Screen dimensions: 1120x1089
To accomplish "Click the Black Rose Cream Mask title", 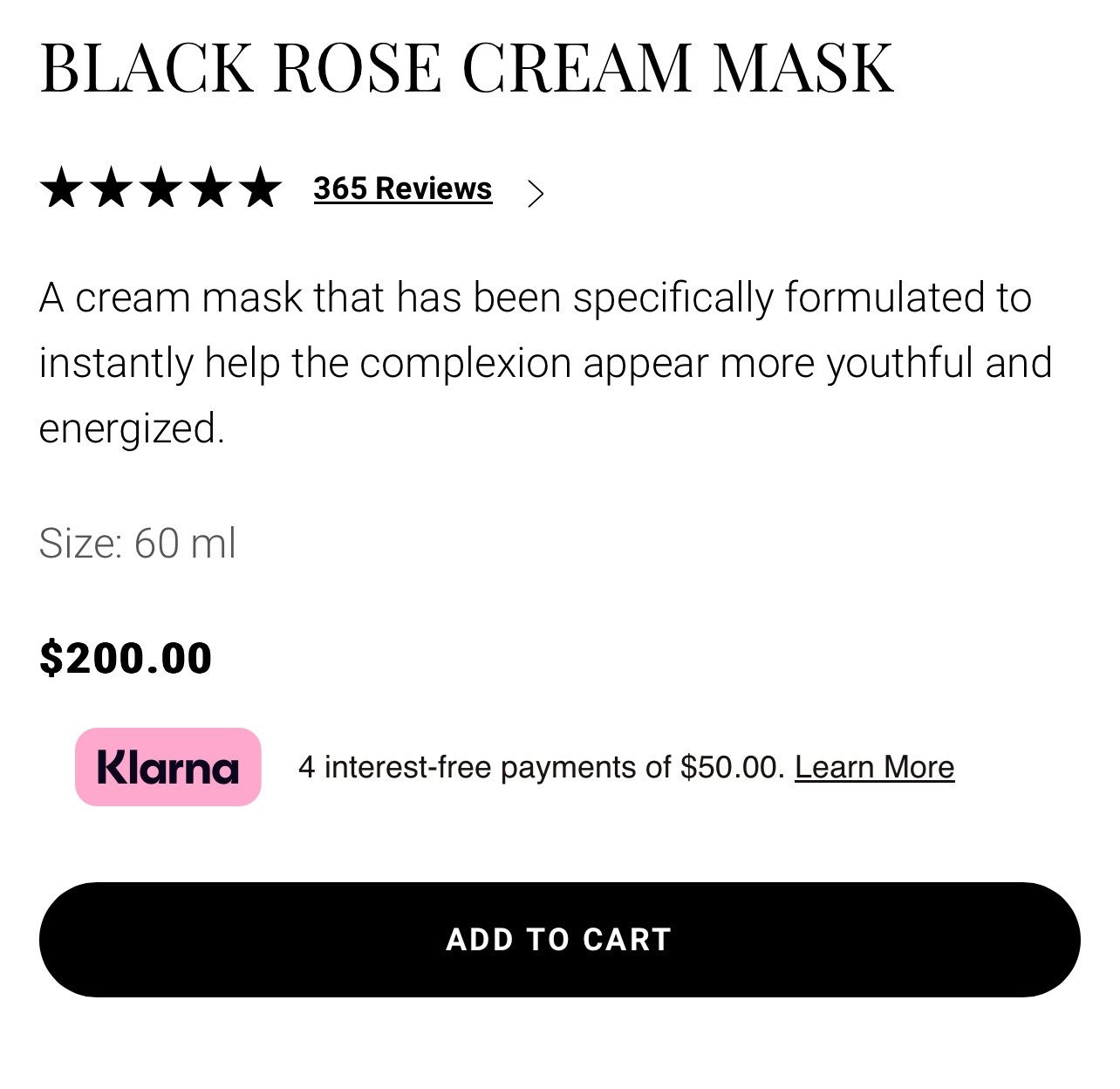I will tap(467, 67).
